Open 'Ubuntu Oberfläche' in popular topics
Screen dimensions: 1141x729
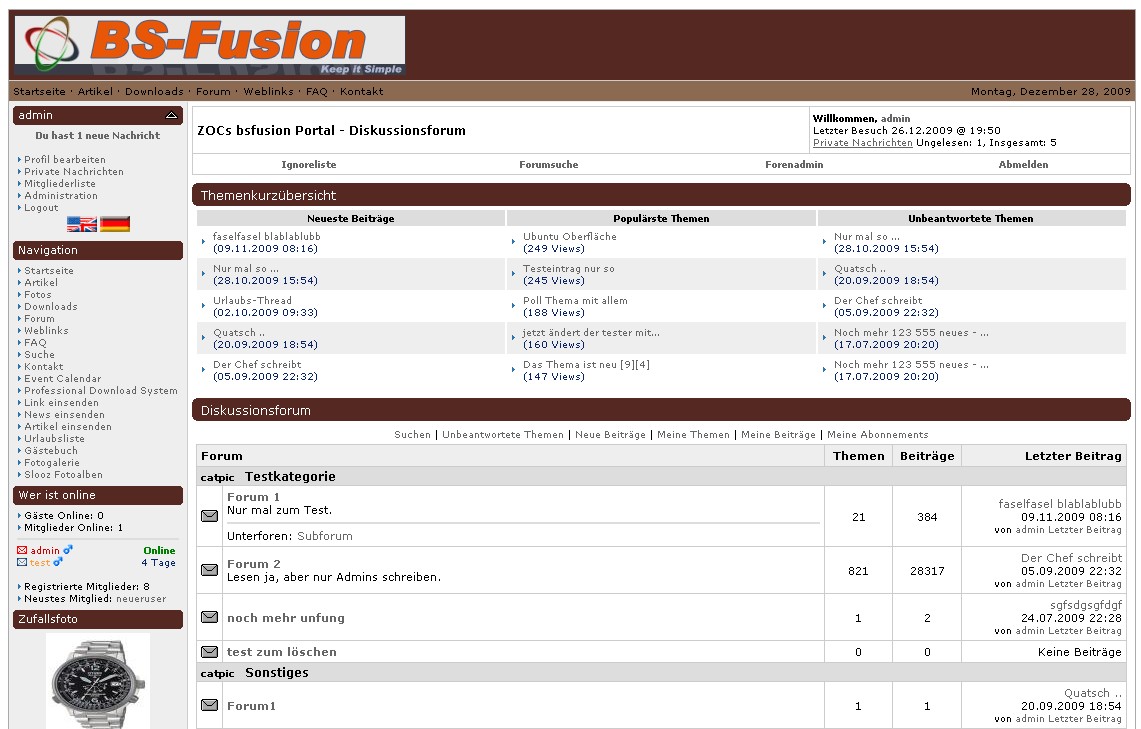point(570,237)
